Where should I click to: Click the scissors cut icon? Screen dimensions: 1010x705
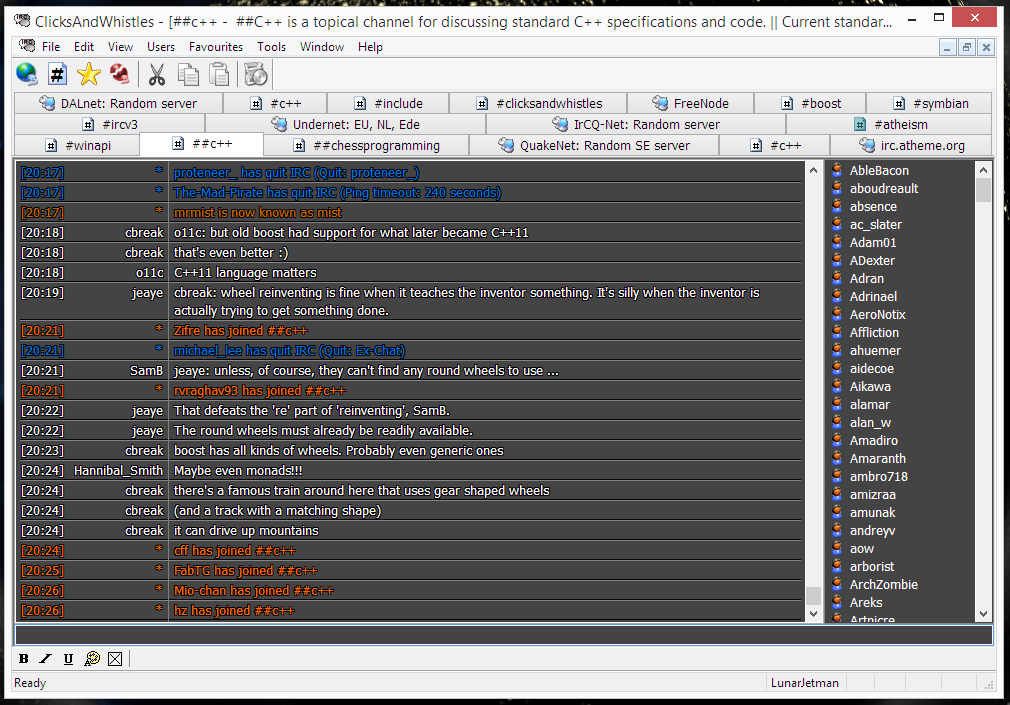click(157, 74)
